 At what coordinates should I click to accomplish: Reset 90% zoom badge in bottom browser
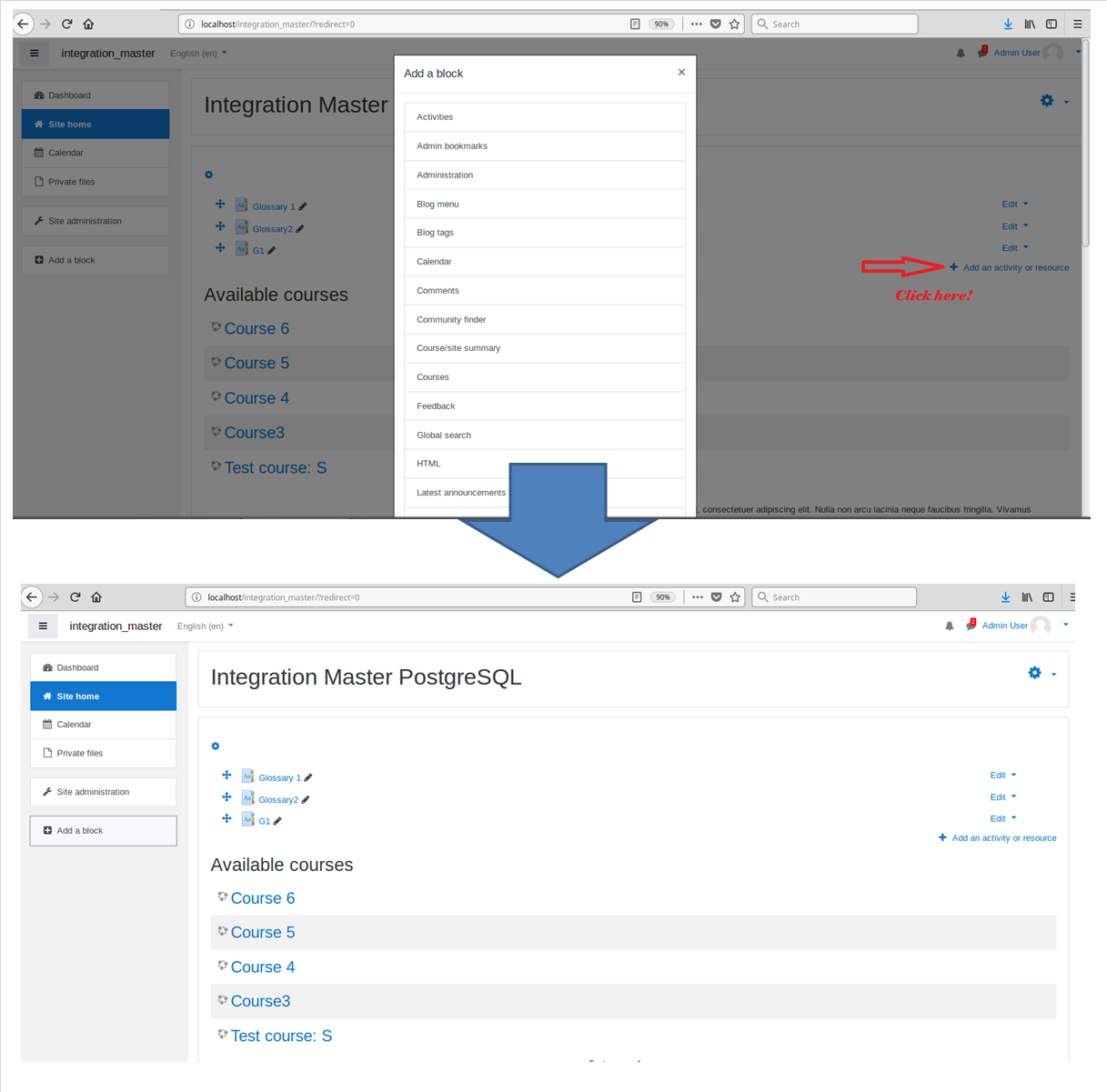coord(663,597)
